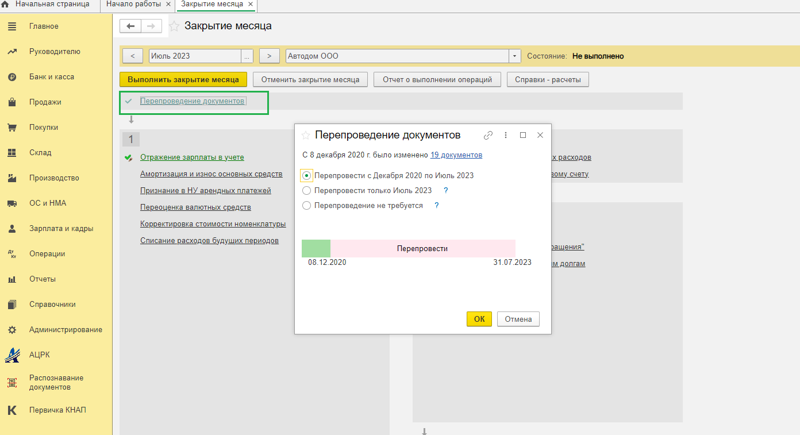Click the Администрирование gear icon

coord(12,330)
